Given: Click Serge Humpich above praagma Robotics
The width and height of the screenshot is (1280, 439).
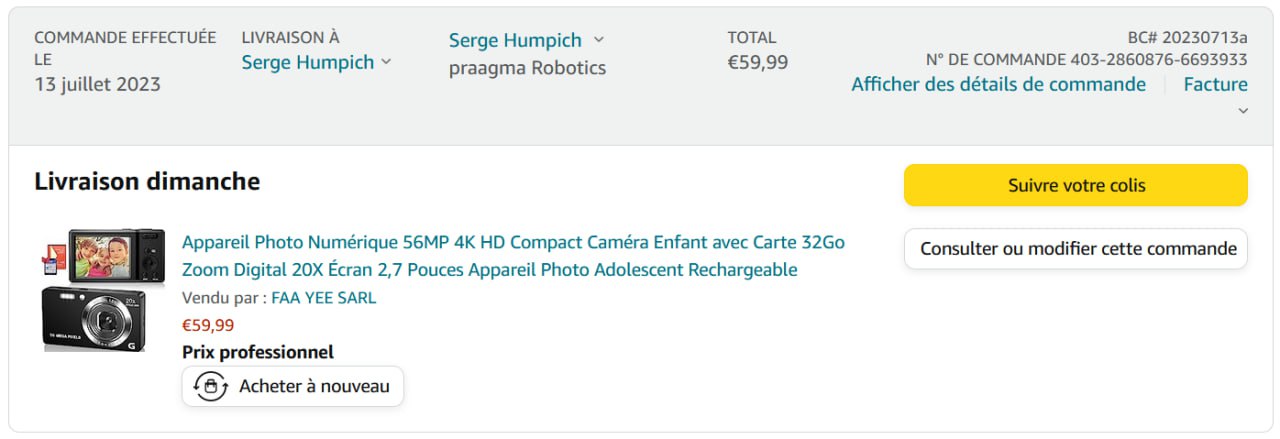Looking at the screenshot, I should click(514, 40).
